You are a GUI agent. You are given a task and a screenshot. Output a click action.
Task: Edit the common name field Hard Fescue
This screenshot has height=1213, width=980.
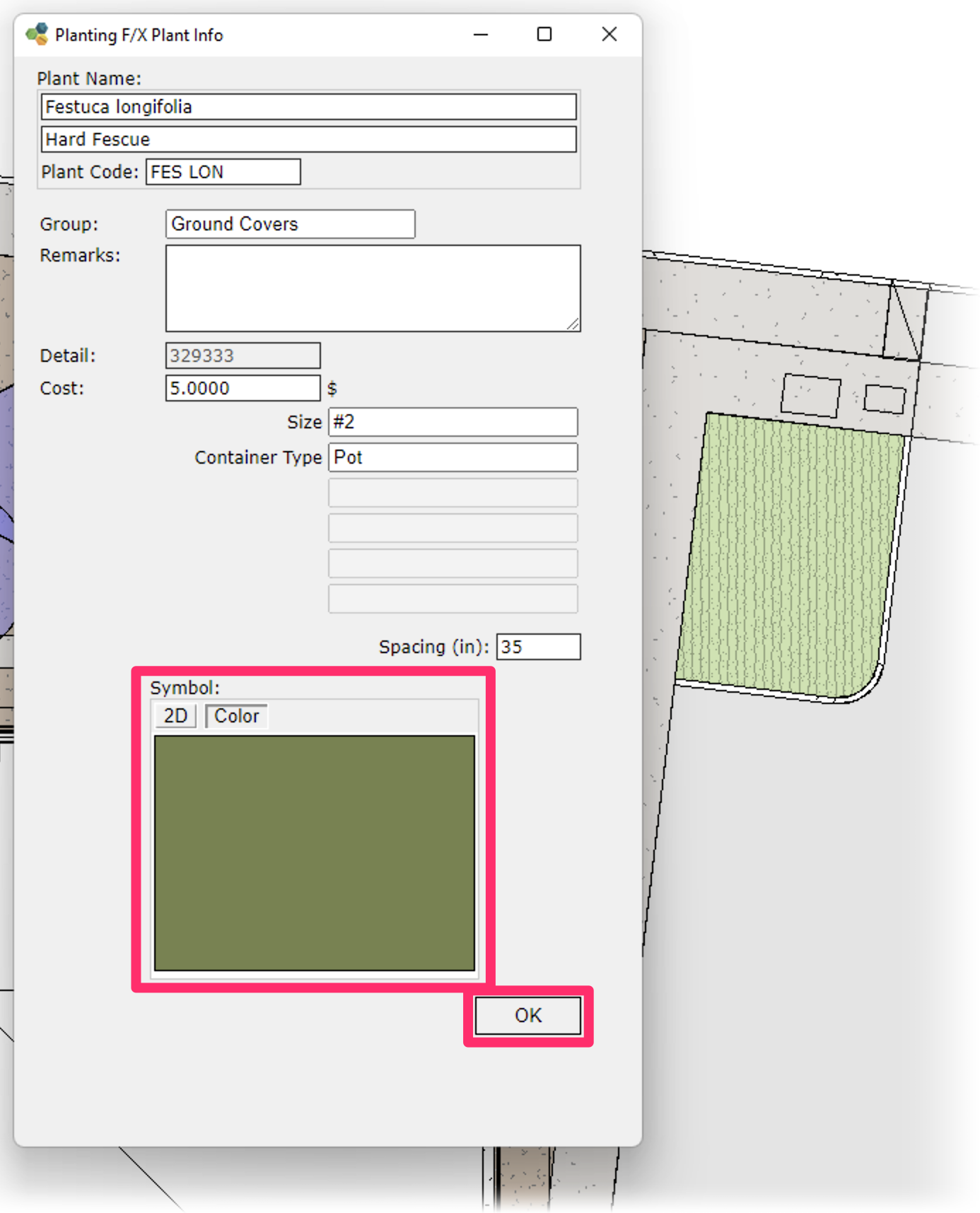(308, 139)
